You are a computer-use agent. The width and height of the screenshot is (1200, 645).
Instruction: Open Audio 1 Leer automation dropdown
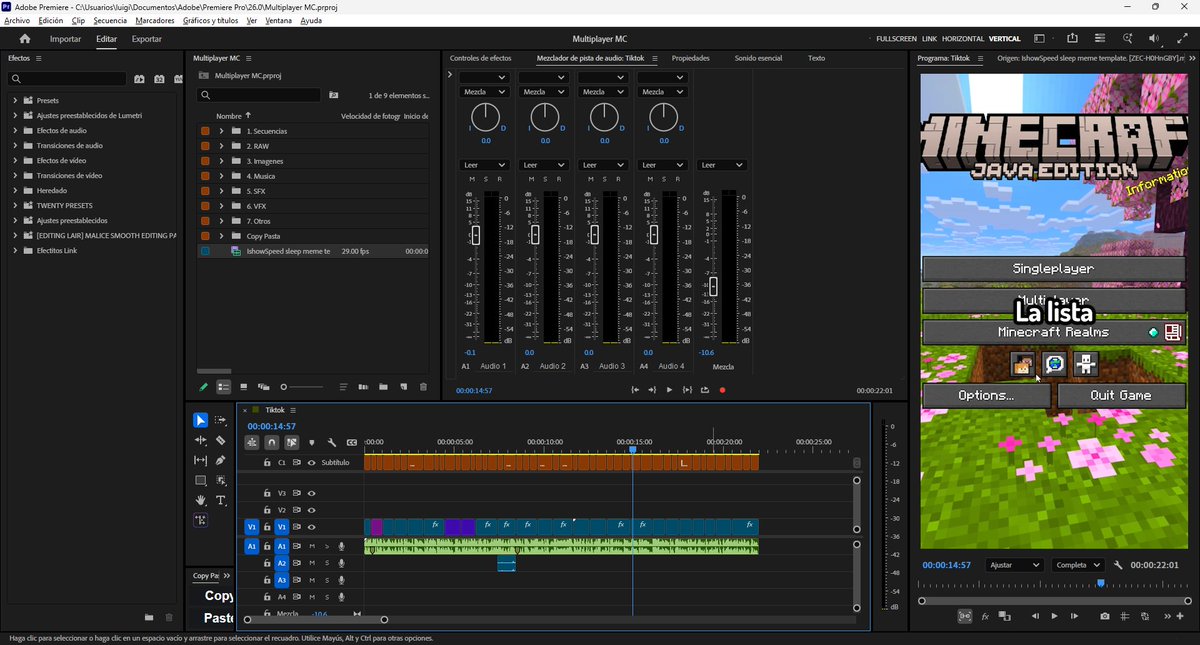[485, 165]
